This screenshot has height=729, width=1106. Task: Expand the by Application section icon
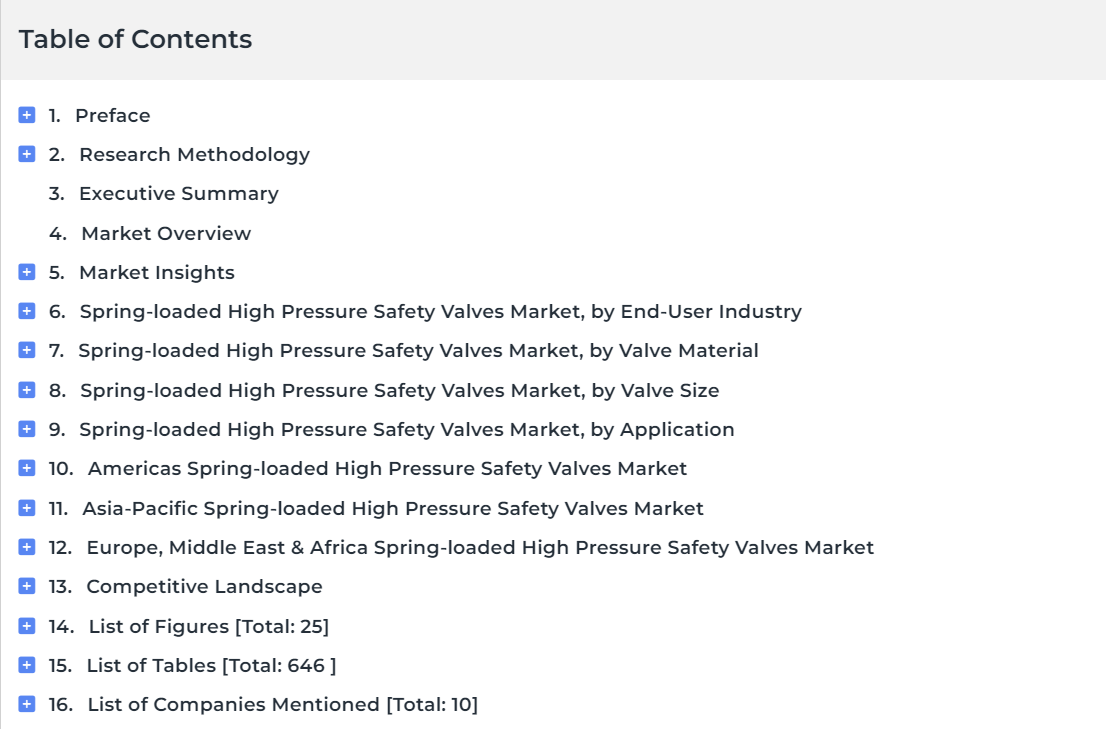pos(27,429)
